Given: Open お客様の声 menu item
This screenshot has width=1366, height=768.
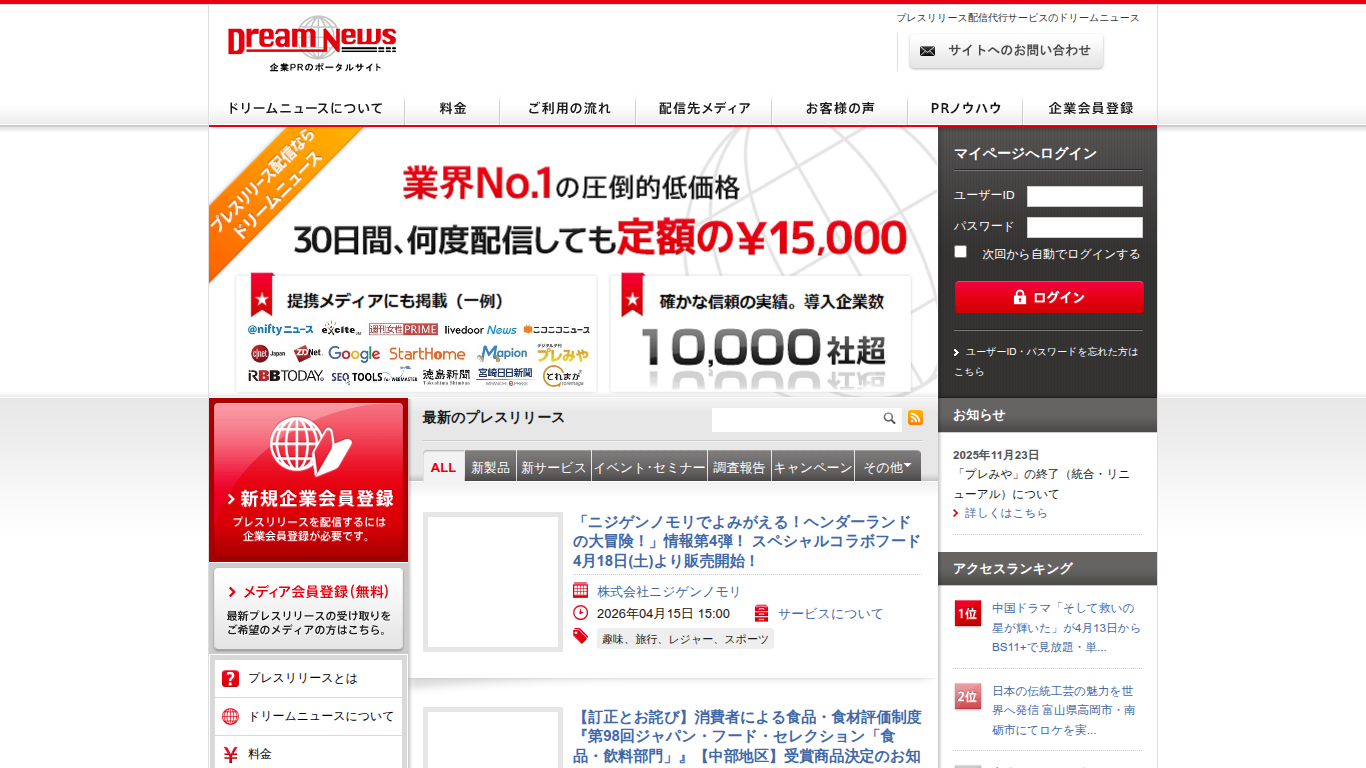Looking at the screenshot, I should (840, 108).
